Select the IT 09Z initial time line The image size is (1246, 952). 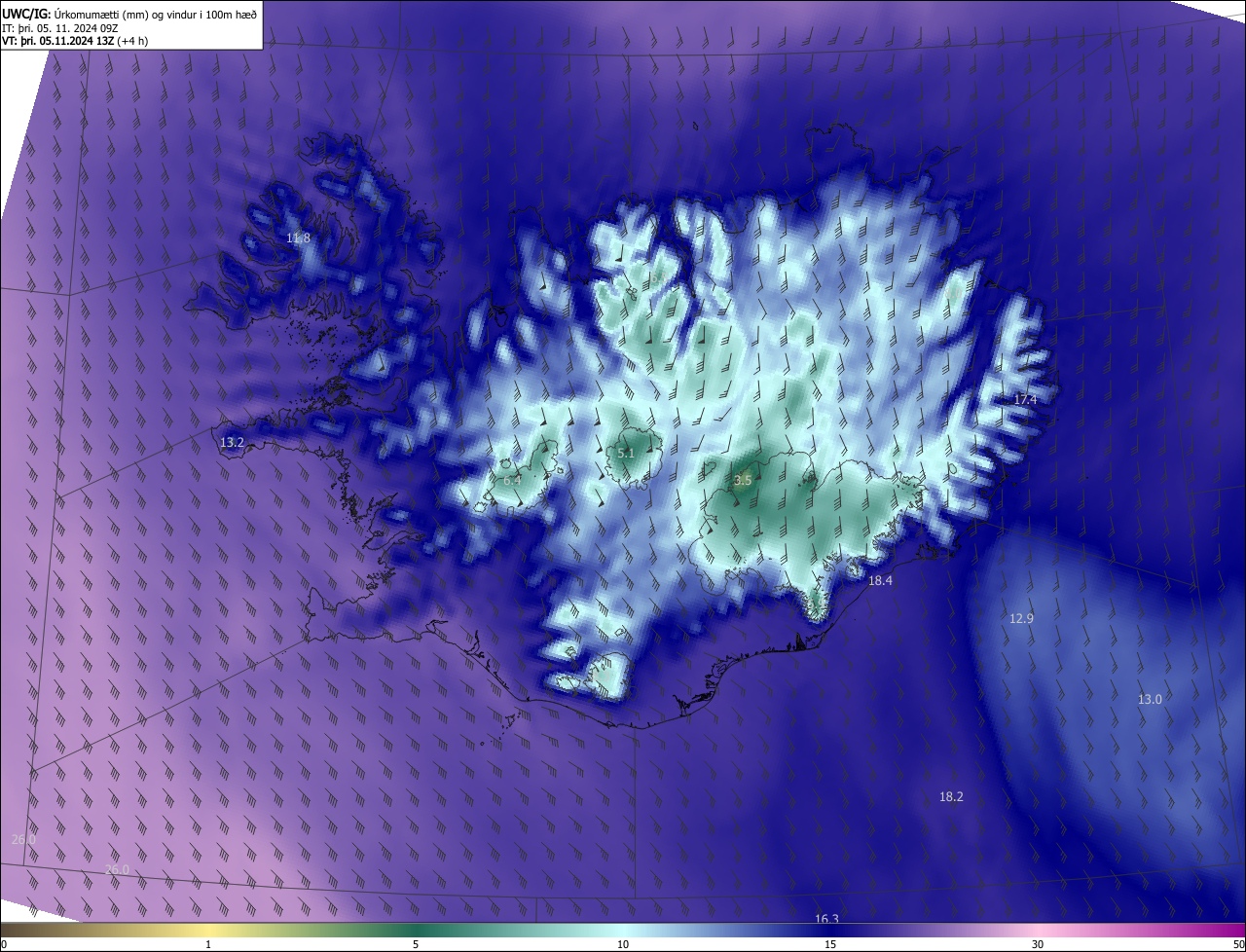(60, 28)
